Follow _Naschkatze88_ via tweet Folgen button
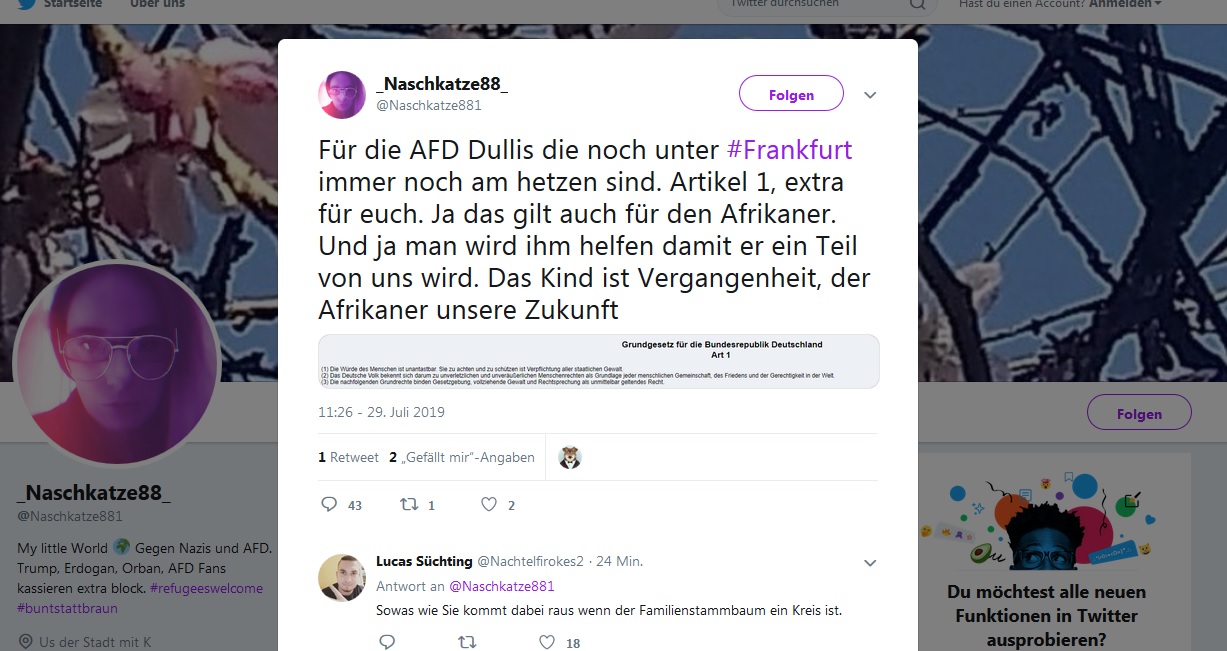1227x651 pixels. pos(791,94)
